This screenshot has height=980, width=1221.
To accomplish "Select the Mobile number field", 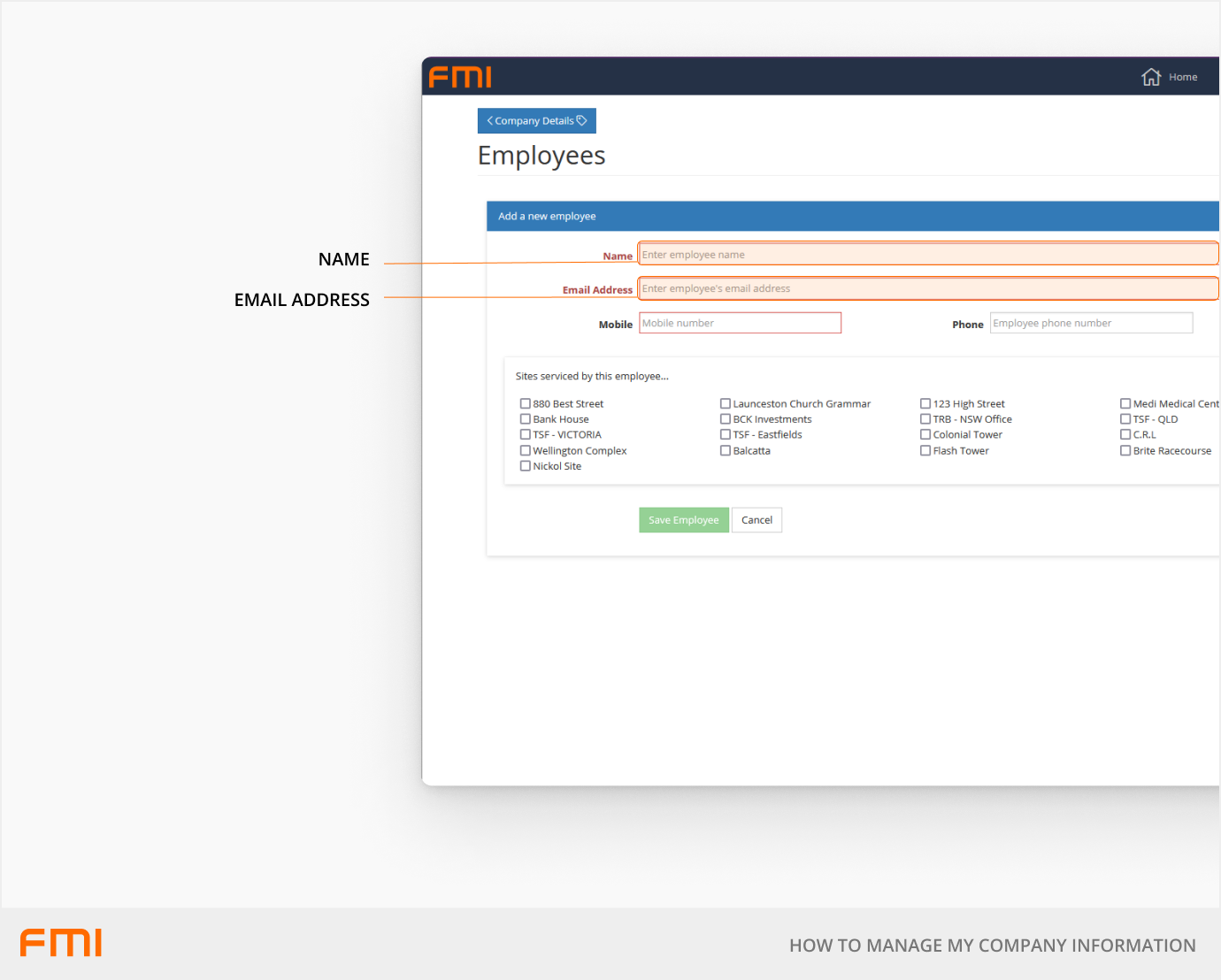I will click(x=740, y=323).
